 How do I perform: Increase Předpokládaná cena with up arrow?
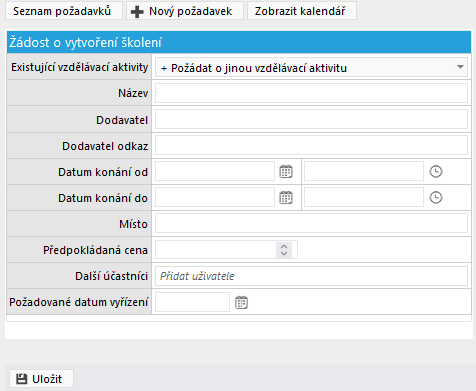(x=284, y=247)
